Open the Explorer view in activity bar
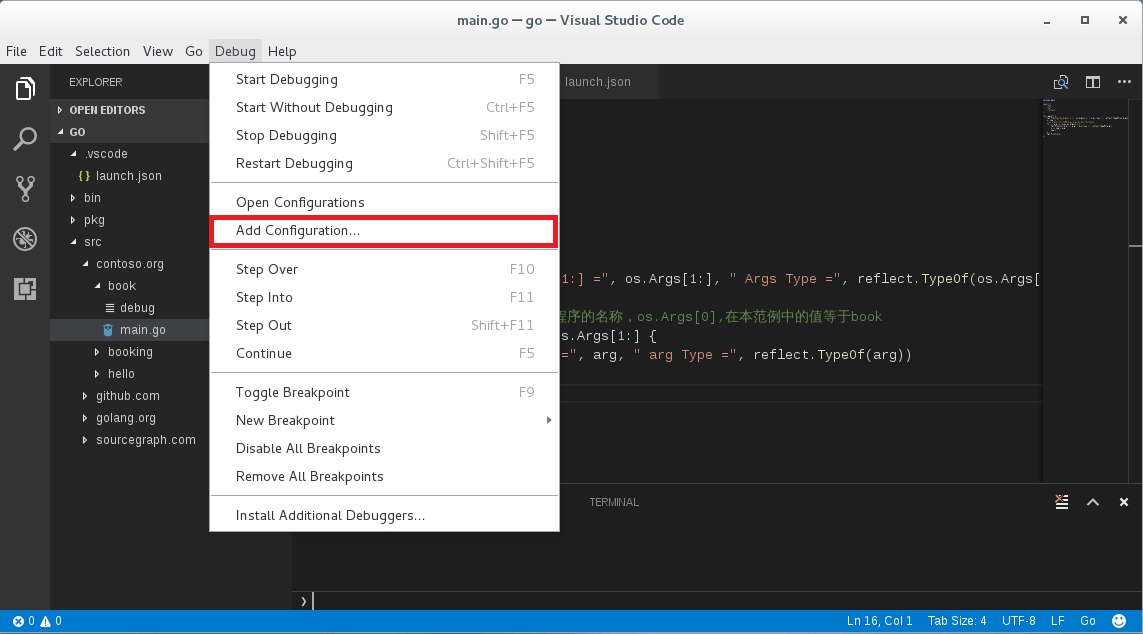The width and height of the screenshot is (1143, 634). click(25, 89)
